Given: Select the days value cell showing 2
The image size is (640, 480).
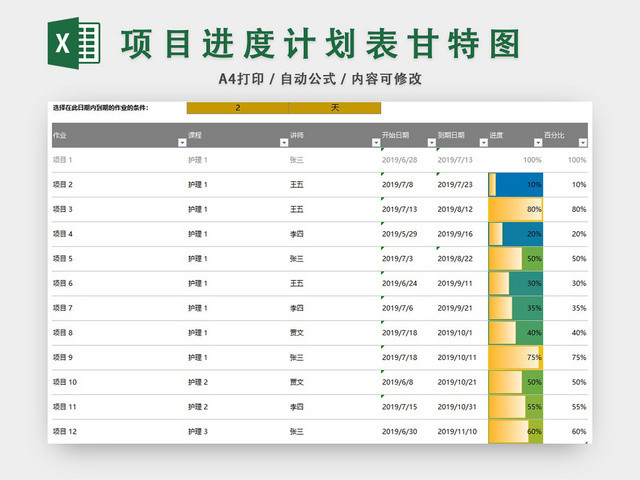Looking at the screenshot, I should pyautogui.click(x=238, y=108).
